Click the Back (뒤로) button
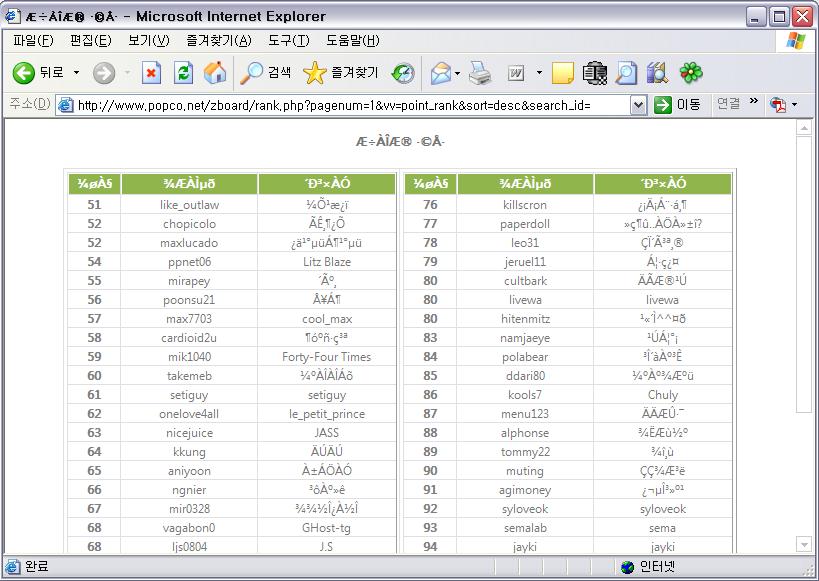819x581 pixels. pyautogui.click(x=38, y=73)
